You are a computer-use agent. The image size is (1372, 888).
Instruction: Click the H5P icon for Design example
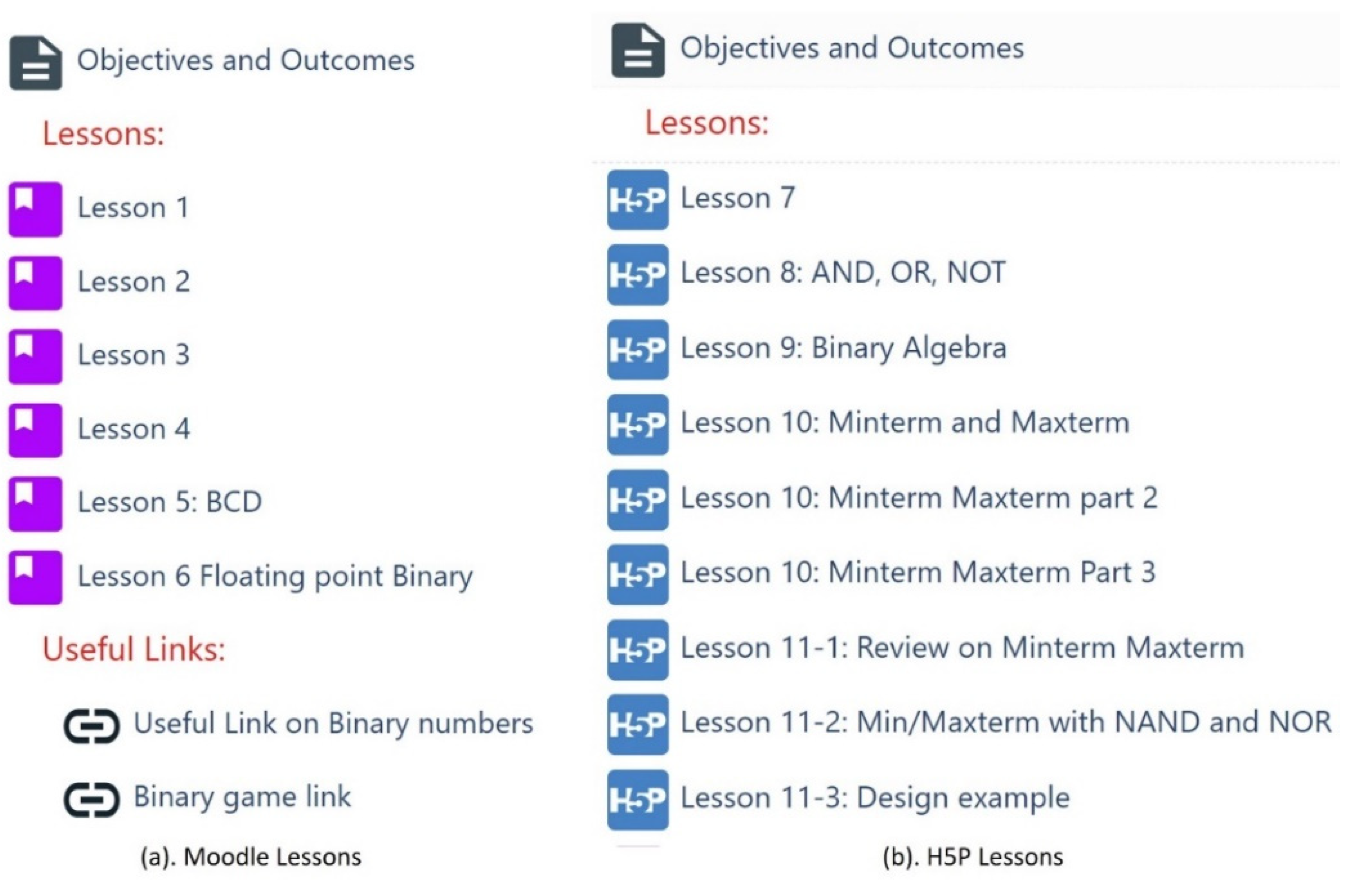point(638,799)
